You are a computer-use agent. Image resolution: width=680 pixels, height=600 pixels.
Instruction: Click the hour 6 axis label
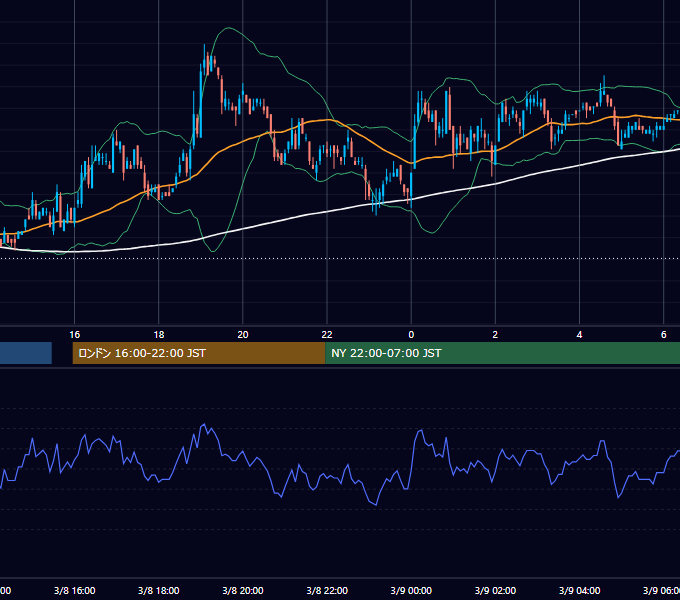pyautogui.click(x=664, y=334)
